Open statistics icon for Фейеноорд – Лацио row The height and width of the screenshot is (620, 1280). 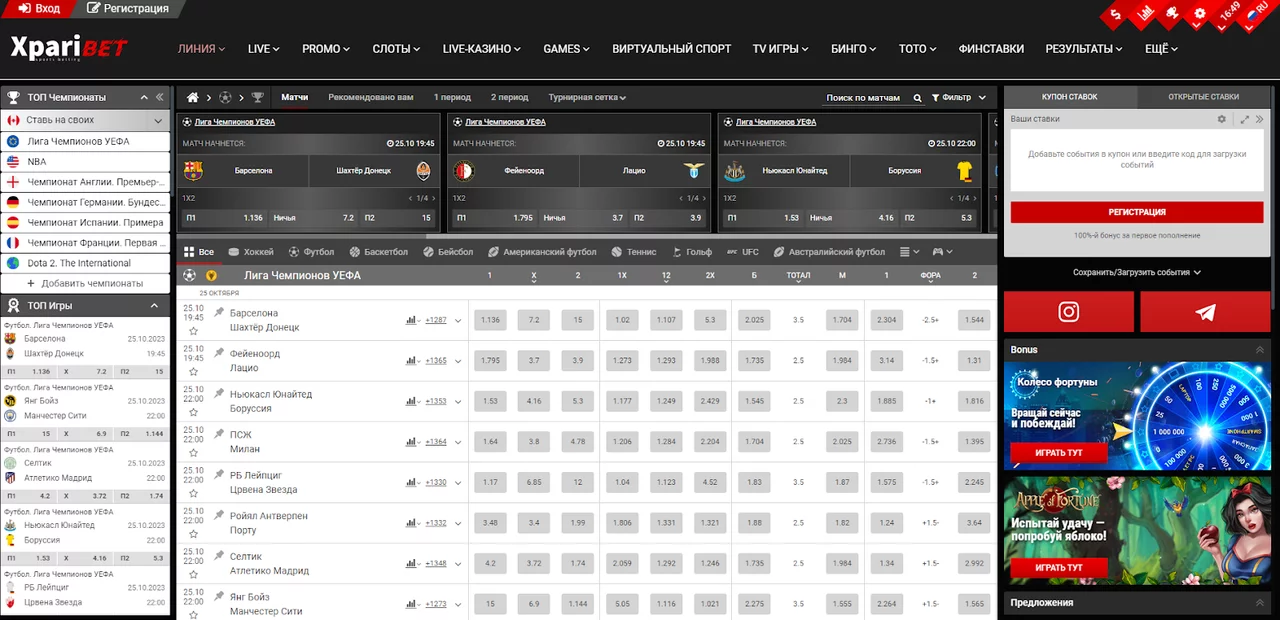(x=411, y=361)
